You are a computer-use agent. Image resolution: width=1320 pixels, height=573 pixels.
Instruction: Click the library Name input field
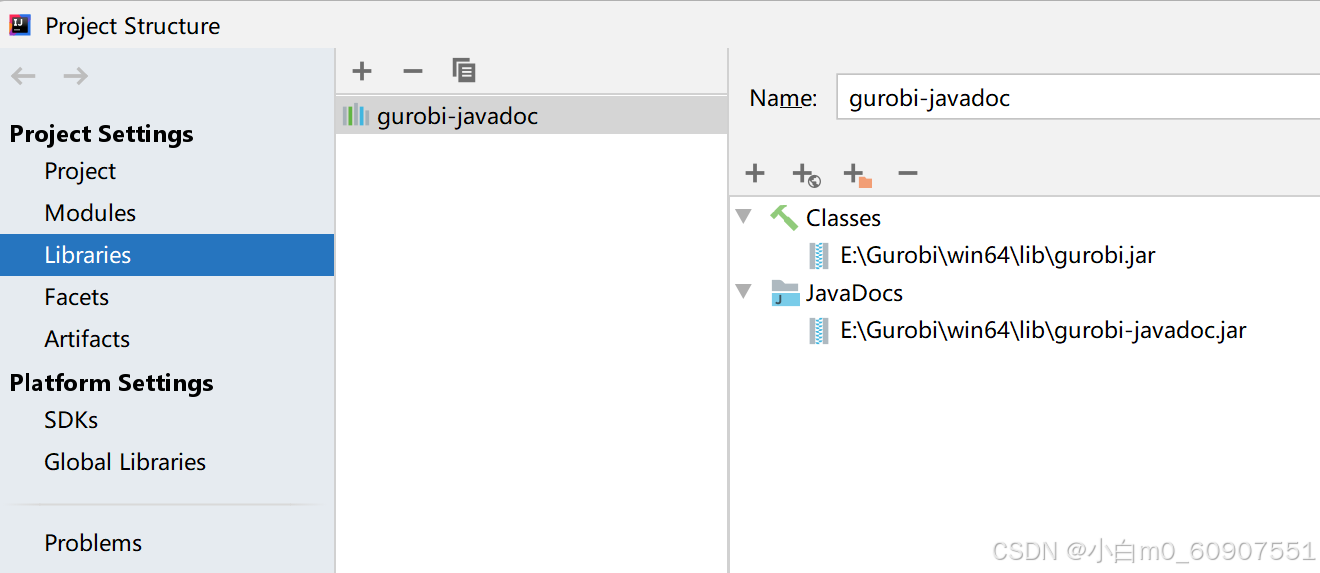(1078, 98)
